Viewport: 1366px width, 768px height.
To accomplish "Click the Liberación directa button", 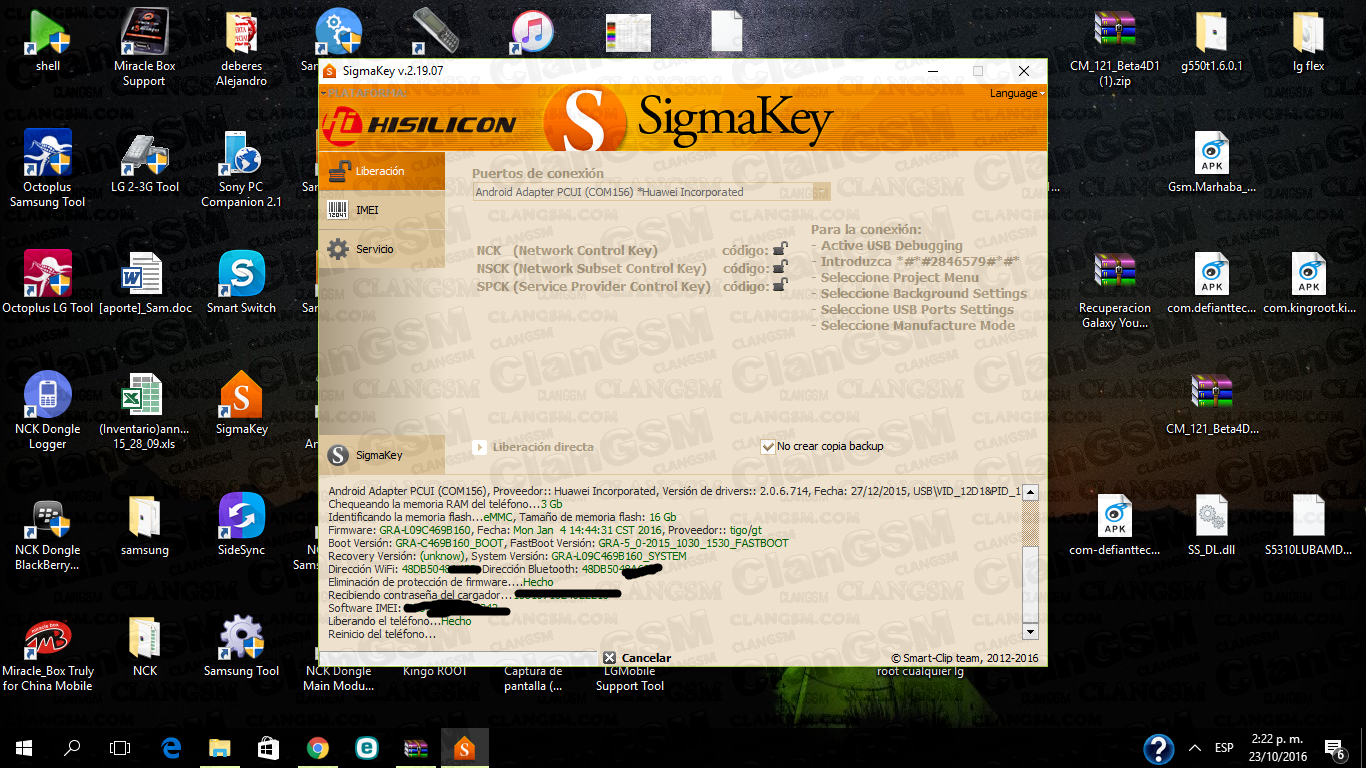I will (x=533, y=447).
